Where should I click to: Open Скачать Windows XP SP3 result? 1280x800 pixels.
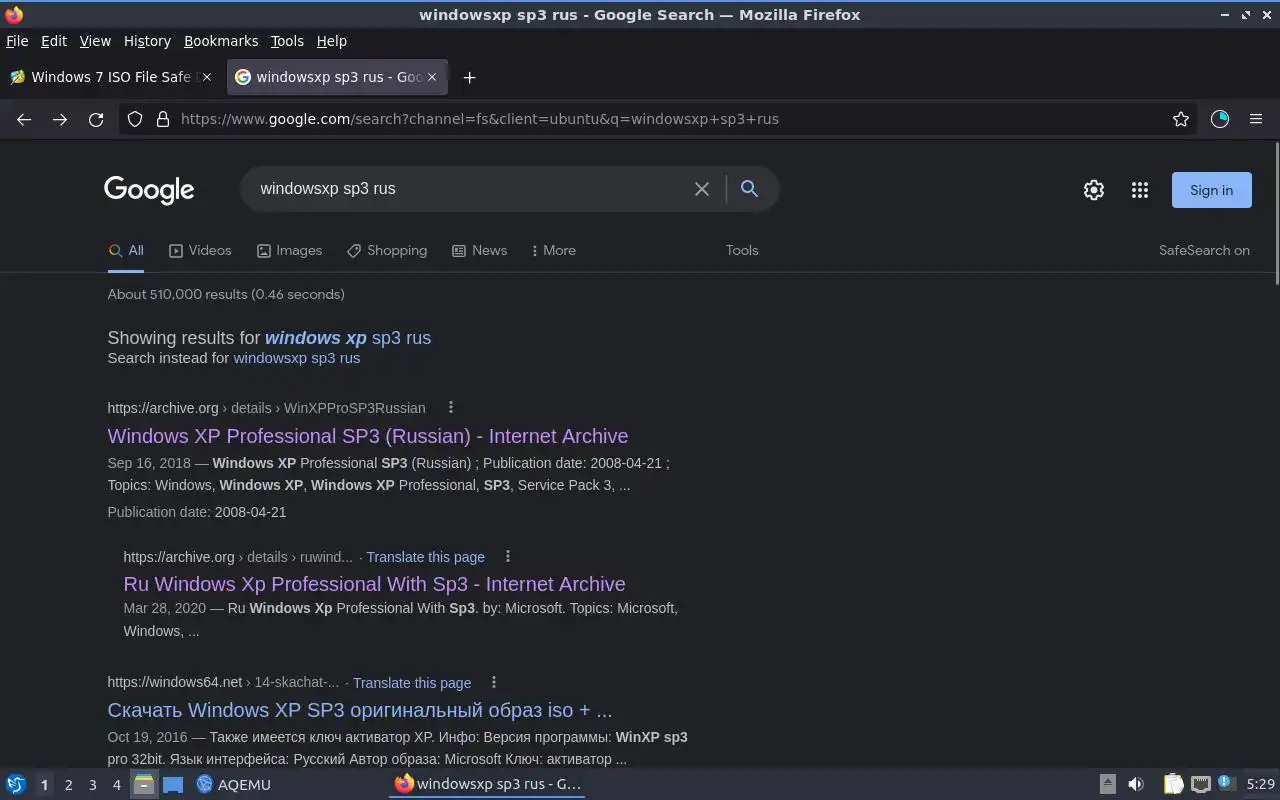(x=360, y=710)
